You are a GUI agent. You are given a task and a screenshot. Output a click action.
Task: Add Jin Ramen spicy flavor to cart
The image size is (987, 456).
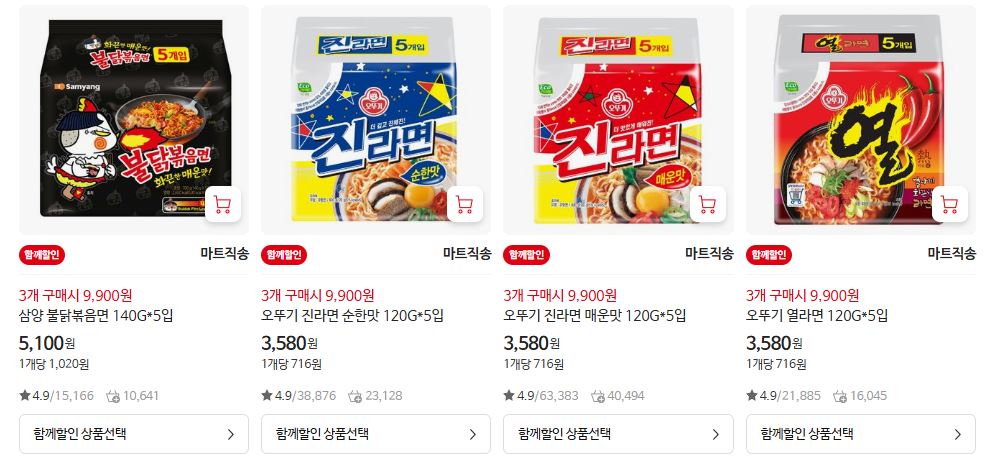707,204
